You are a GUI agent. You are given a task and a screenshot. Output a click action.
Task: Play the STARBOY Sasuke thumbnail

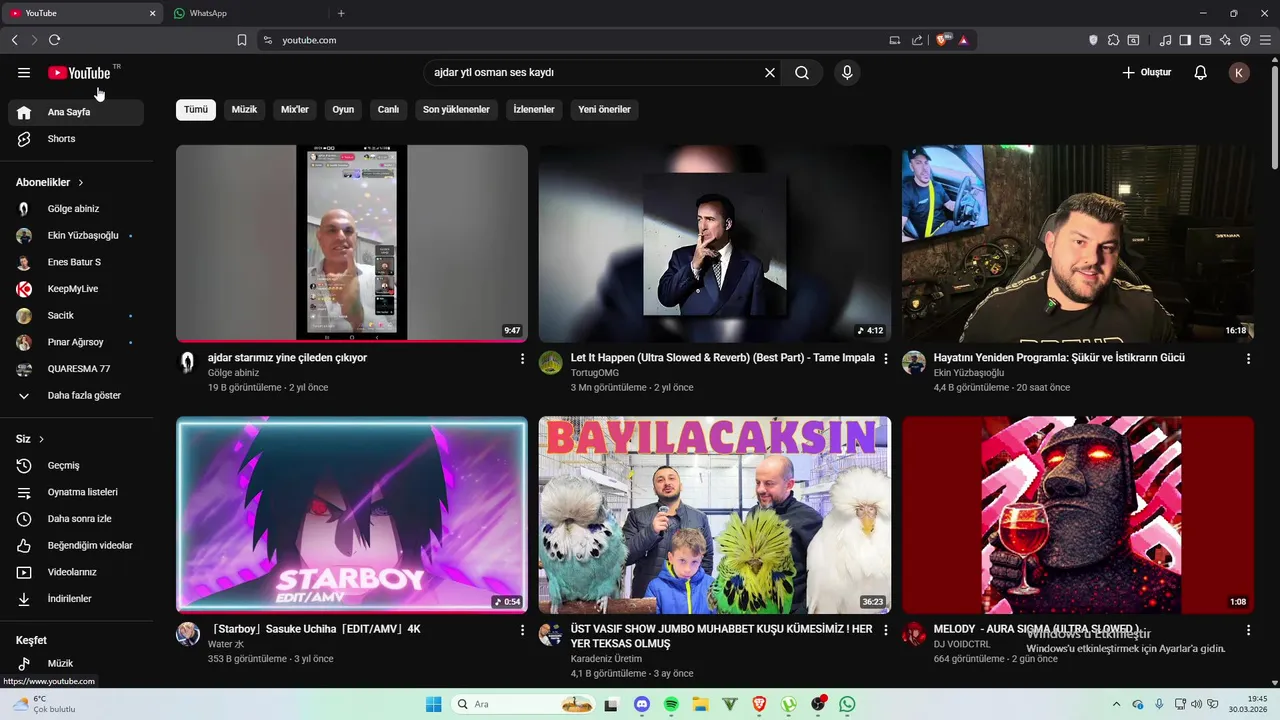click(x=352, y=515)
